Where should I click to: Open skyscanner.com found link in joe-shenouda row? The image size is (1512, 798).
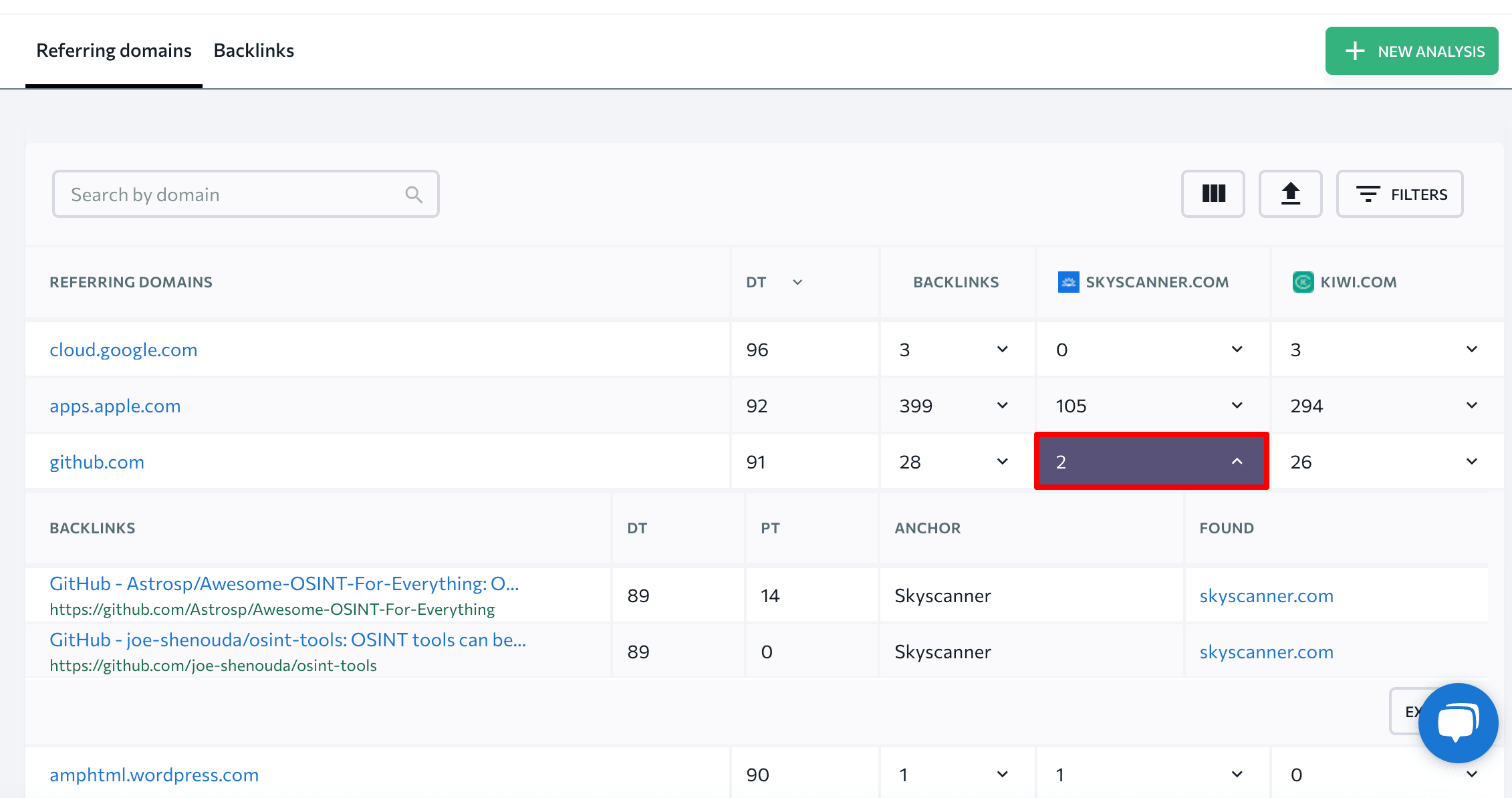(x=1266, y=652)
